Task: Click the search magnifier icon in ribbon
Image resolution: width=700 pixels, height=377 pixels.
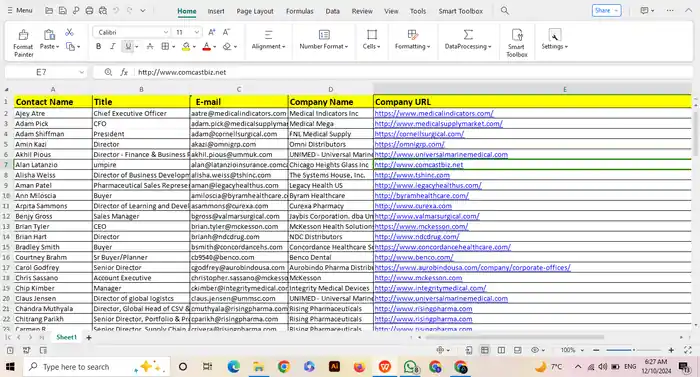Action: [x=505, y=10]
